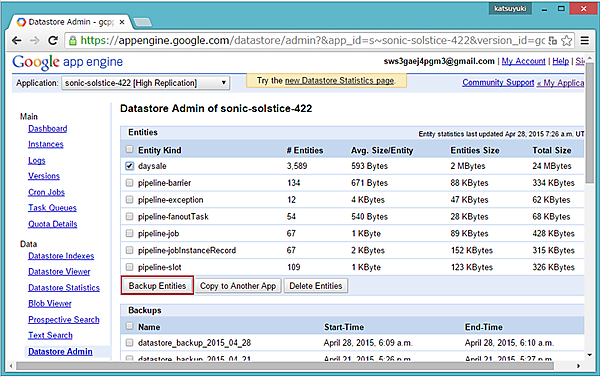
Task: Click the horizontal scrollbar right arrow
Action: tap(578, 366)
